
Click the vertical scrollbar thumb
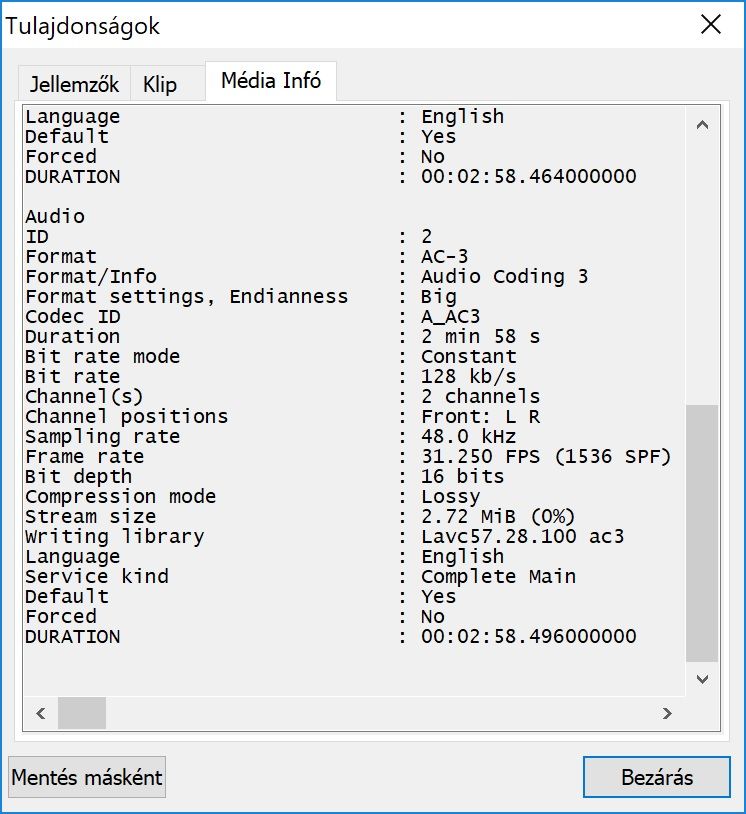[702, 530]
